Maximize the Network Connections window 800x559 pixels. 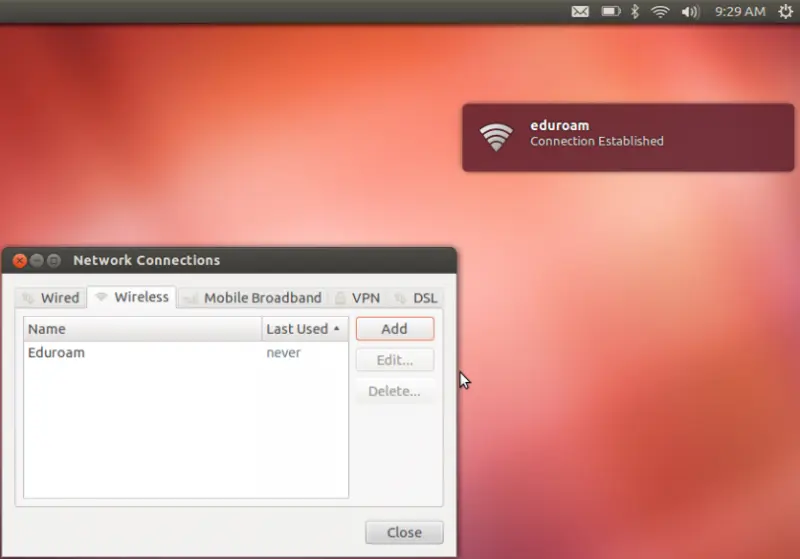[x=54, y=260]
